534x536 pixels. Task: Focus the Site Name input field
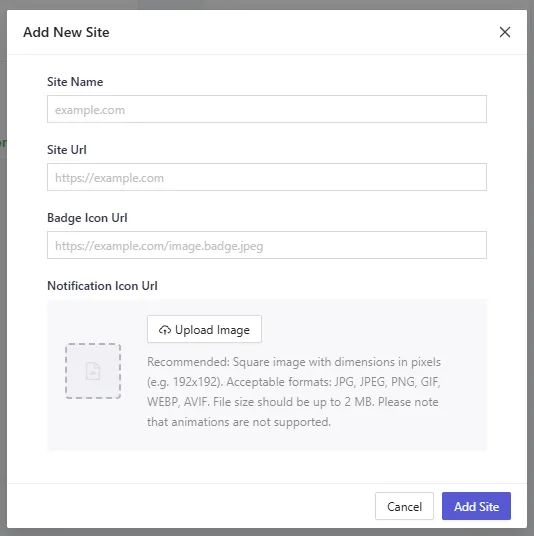tap(267, 109)
